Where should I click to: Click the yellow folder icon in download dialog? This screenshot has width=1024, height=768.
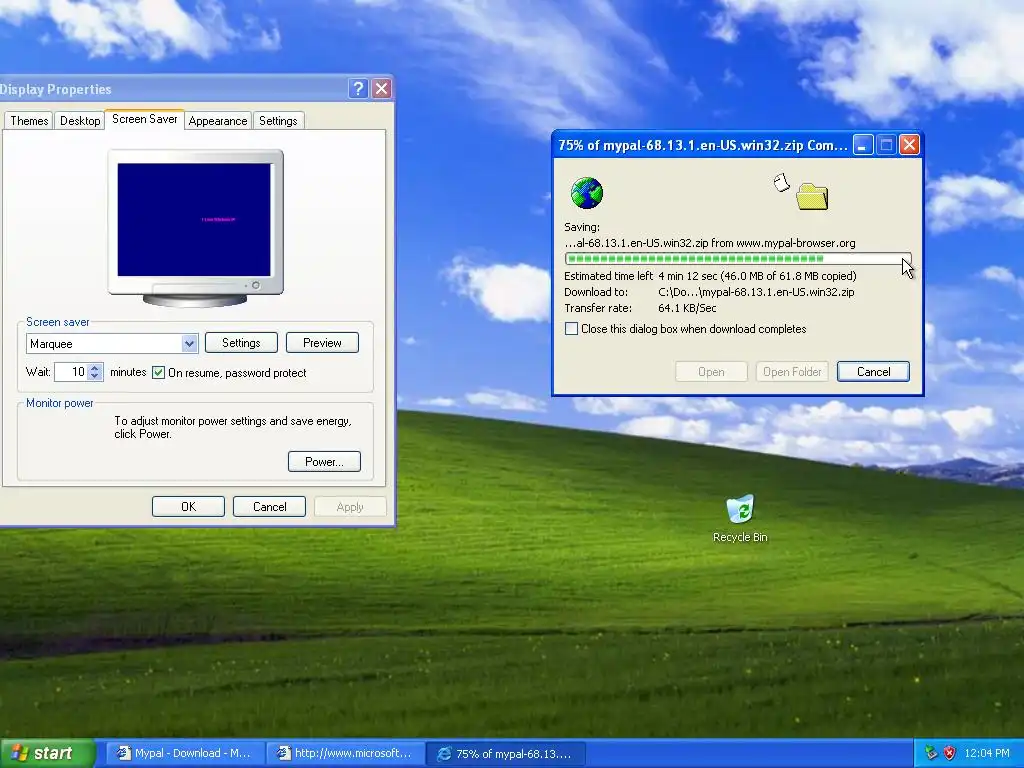(x=812, y=196)
